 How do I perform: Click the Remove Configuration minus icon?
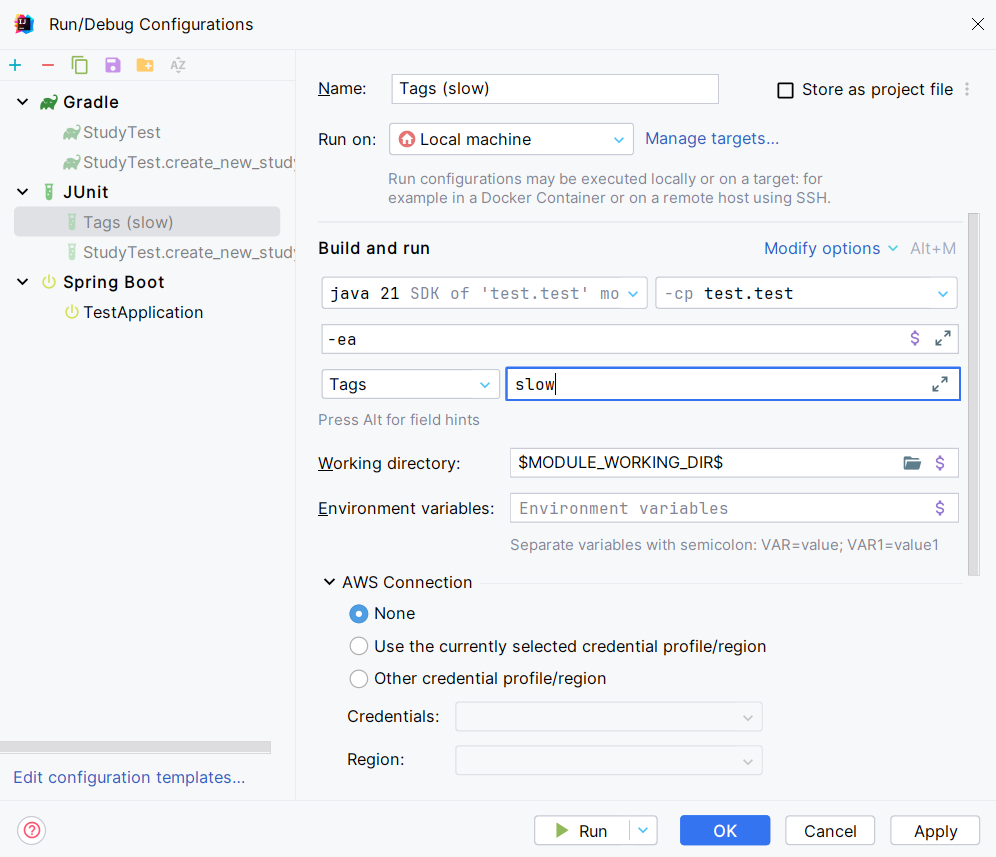[x=47, y=66]
